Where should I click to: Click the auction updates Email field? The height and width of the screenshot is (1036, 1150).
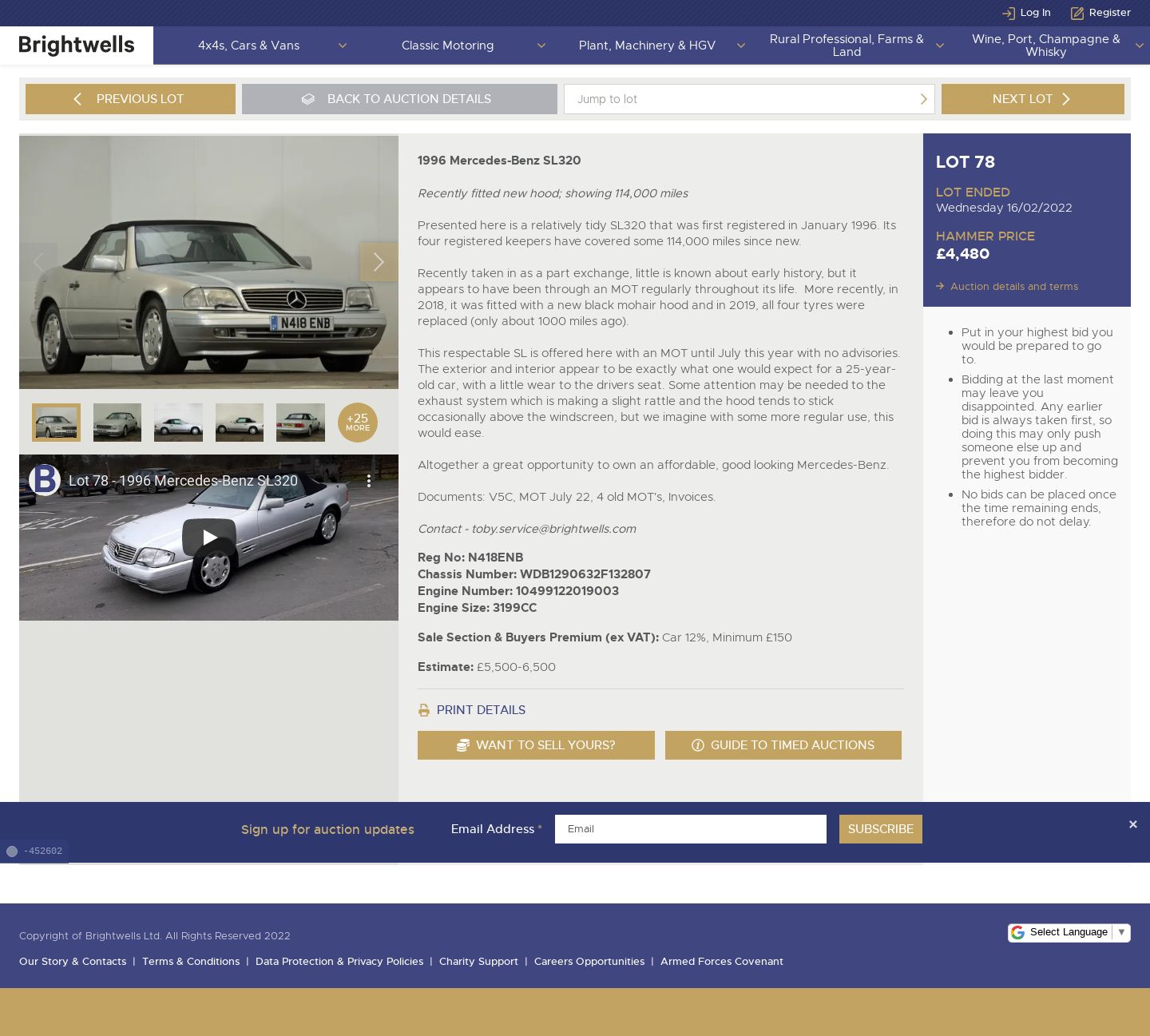tap(691, 829)
